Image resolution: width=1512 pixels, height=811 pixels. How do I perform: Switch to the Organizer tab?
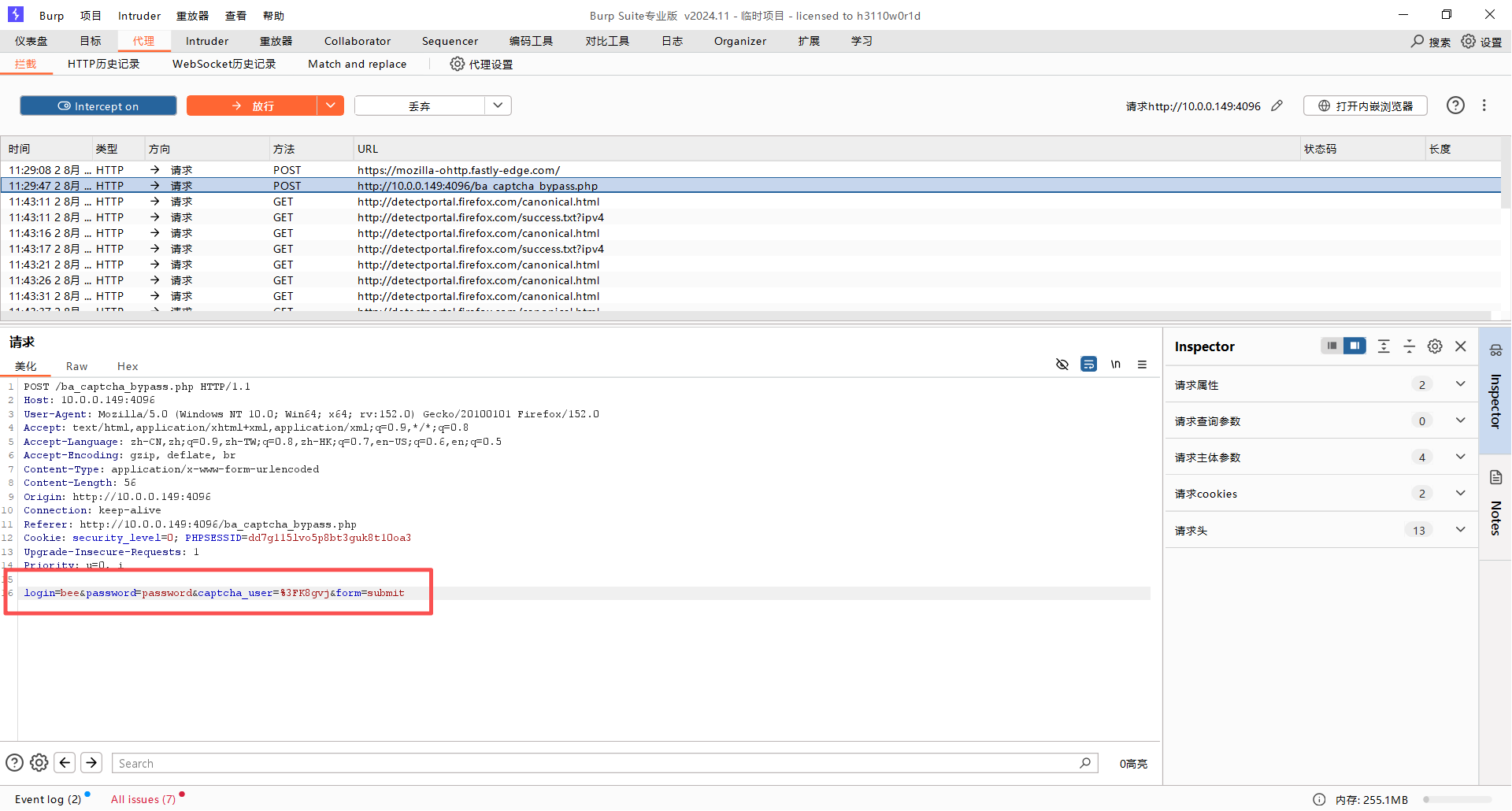tap(740, 41)
